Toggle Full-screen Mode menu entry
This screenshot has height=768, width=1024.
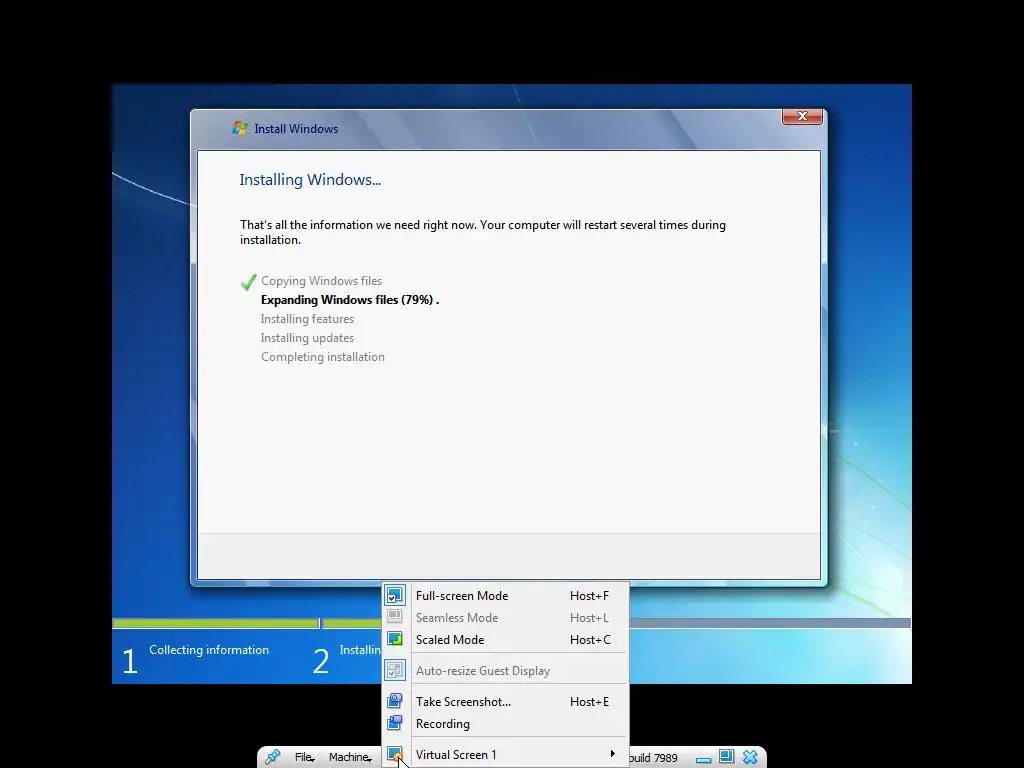click(x=505, y=596)
